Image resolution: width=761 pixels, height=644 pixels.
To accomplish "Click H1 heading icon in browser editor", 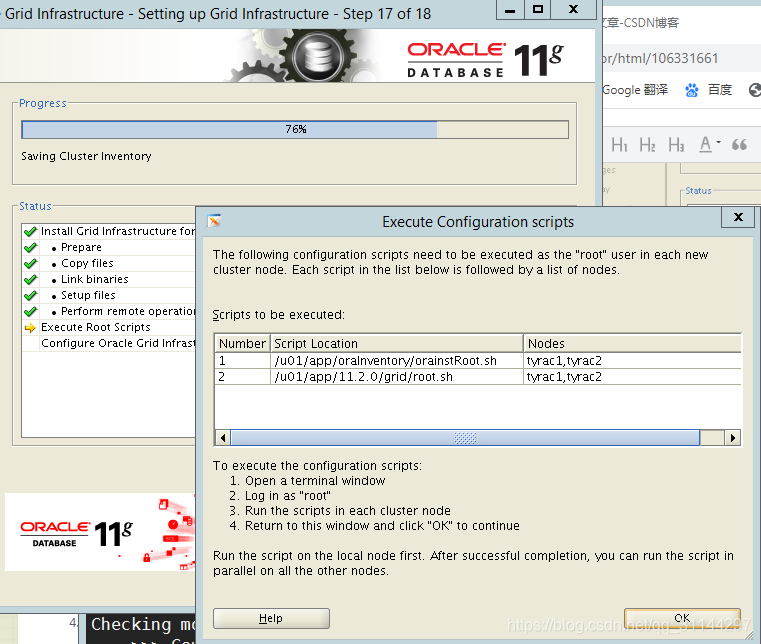I will click(619, 145).
